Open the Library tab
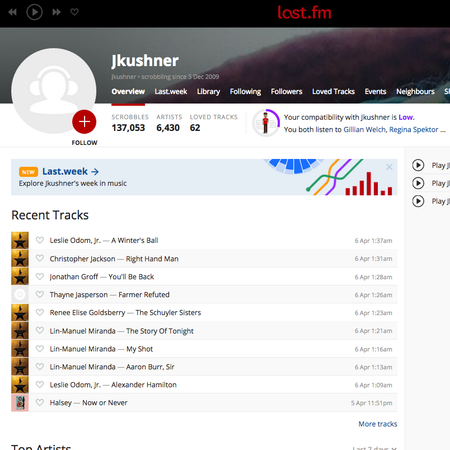This screenshot has width=450, height=450. click(x=208, y=91)
